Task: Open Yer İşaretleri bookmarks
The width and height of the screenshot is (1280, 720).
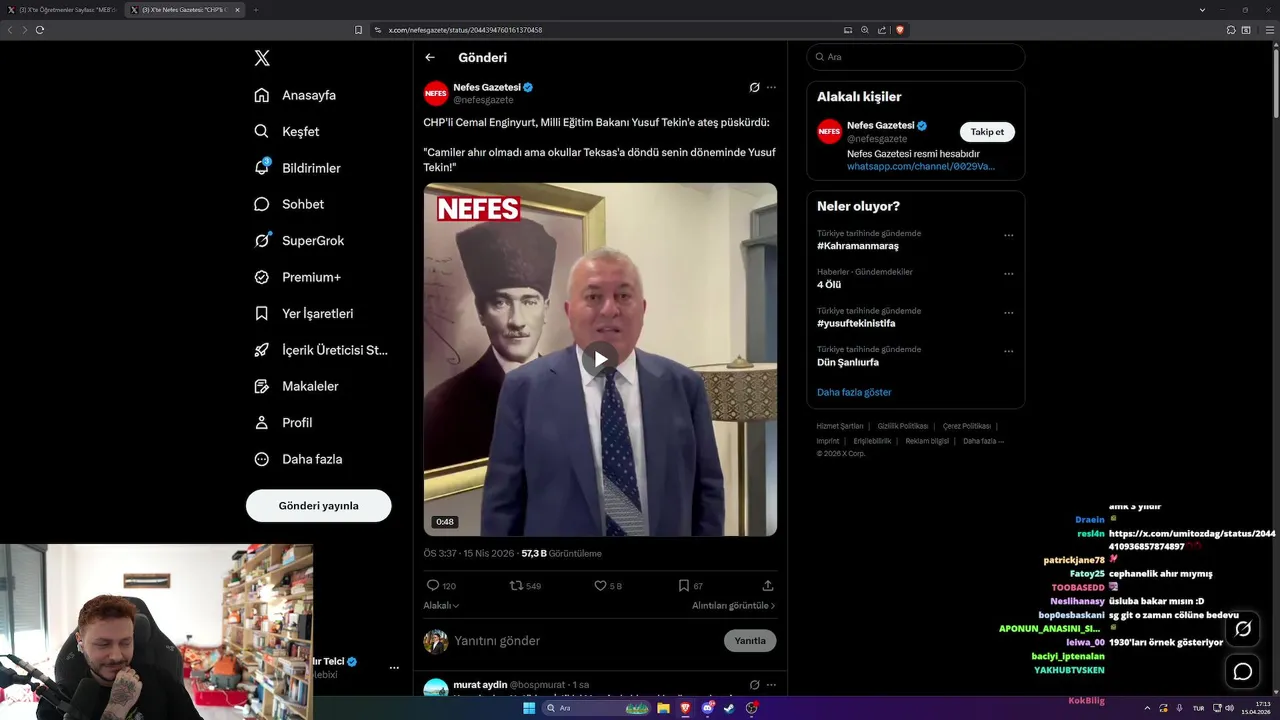Action: (303, 313)
